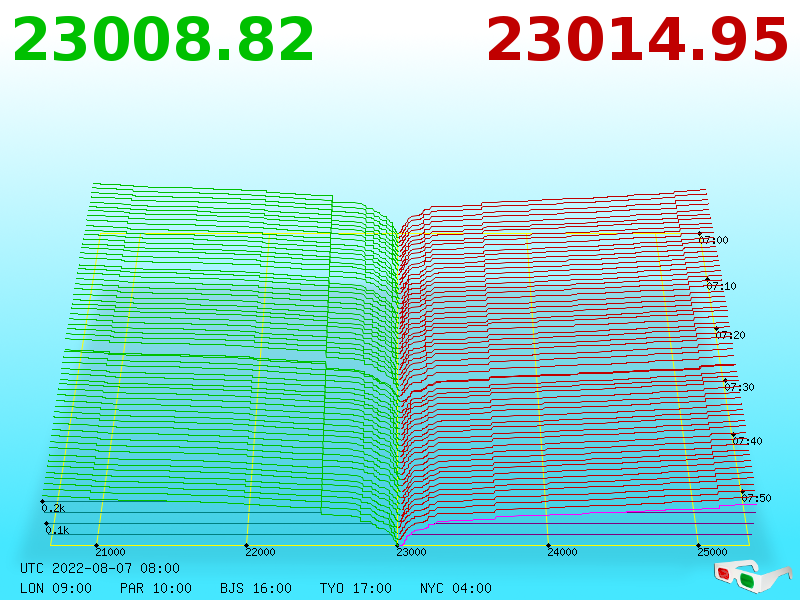Click the 07:20 time axis marker
800x600 pixels.
[731, 335]
